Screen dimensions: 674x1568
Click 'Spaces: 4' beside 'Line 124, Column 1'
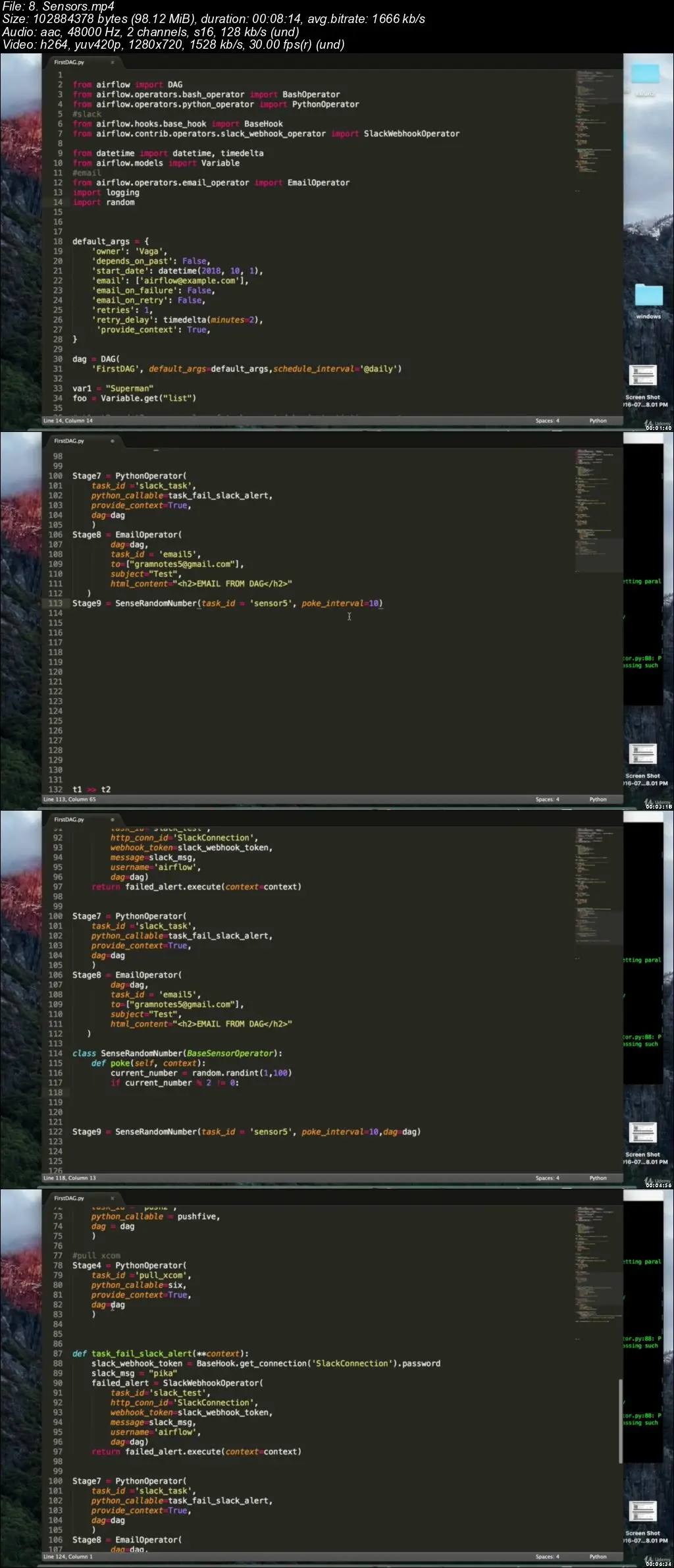547,1557
